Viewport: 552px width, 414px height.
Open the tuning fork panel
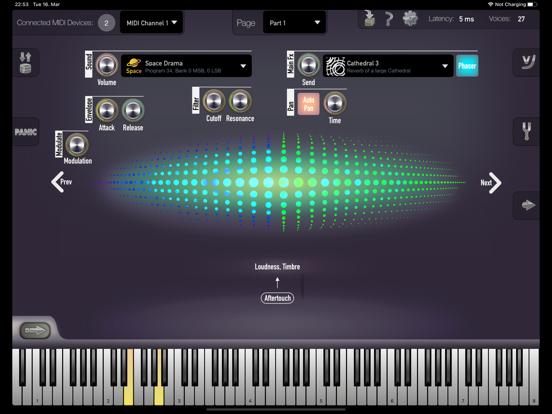tap(527, 131)
